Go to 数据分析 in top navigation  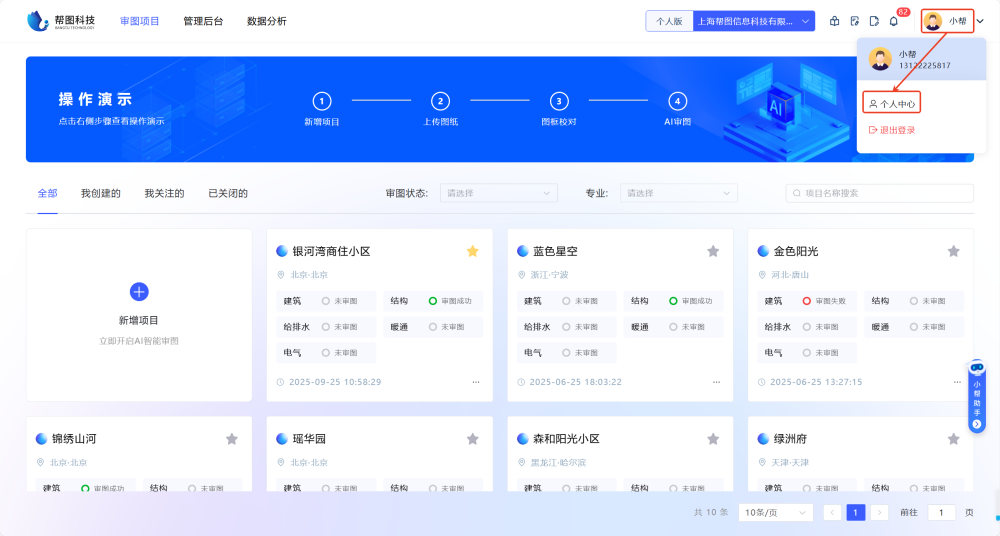(x=266, y=21)
